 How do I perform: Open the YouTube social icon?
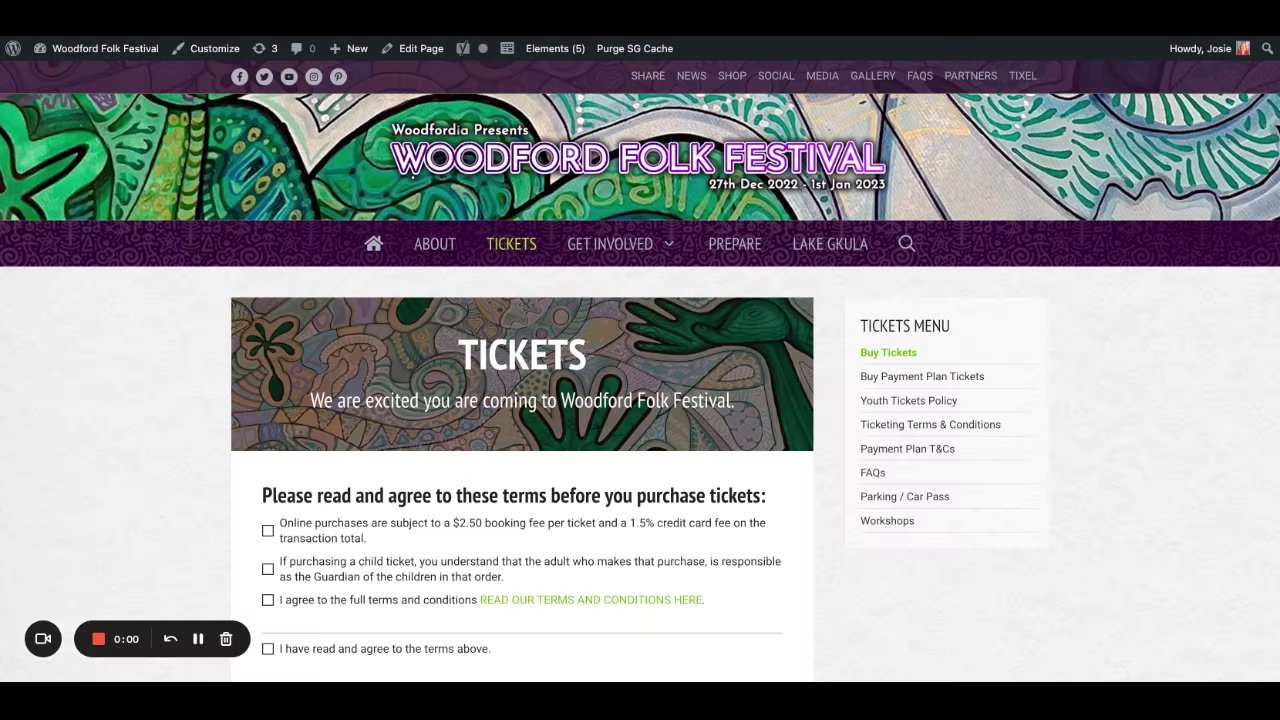click(x=289, y=76)
